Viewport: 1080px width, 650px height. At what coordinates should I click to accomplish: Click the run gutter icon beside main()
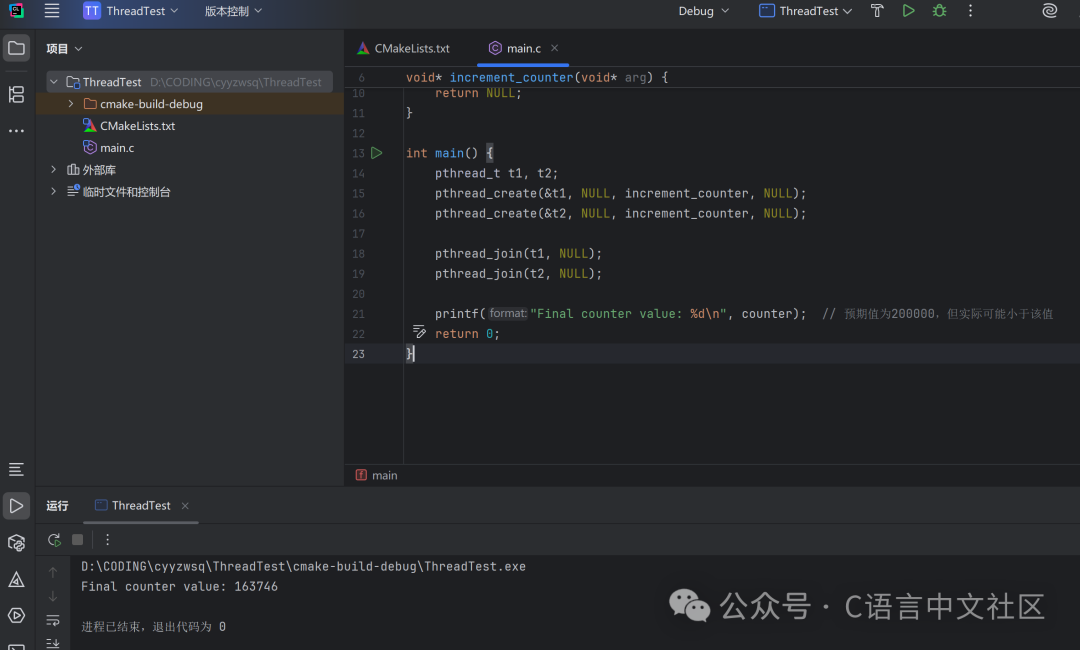pos(377,153)
